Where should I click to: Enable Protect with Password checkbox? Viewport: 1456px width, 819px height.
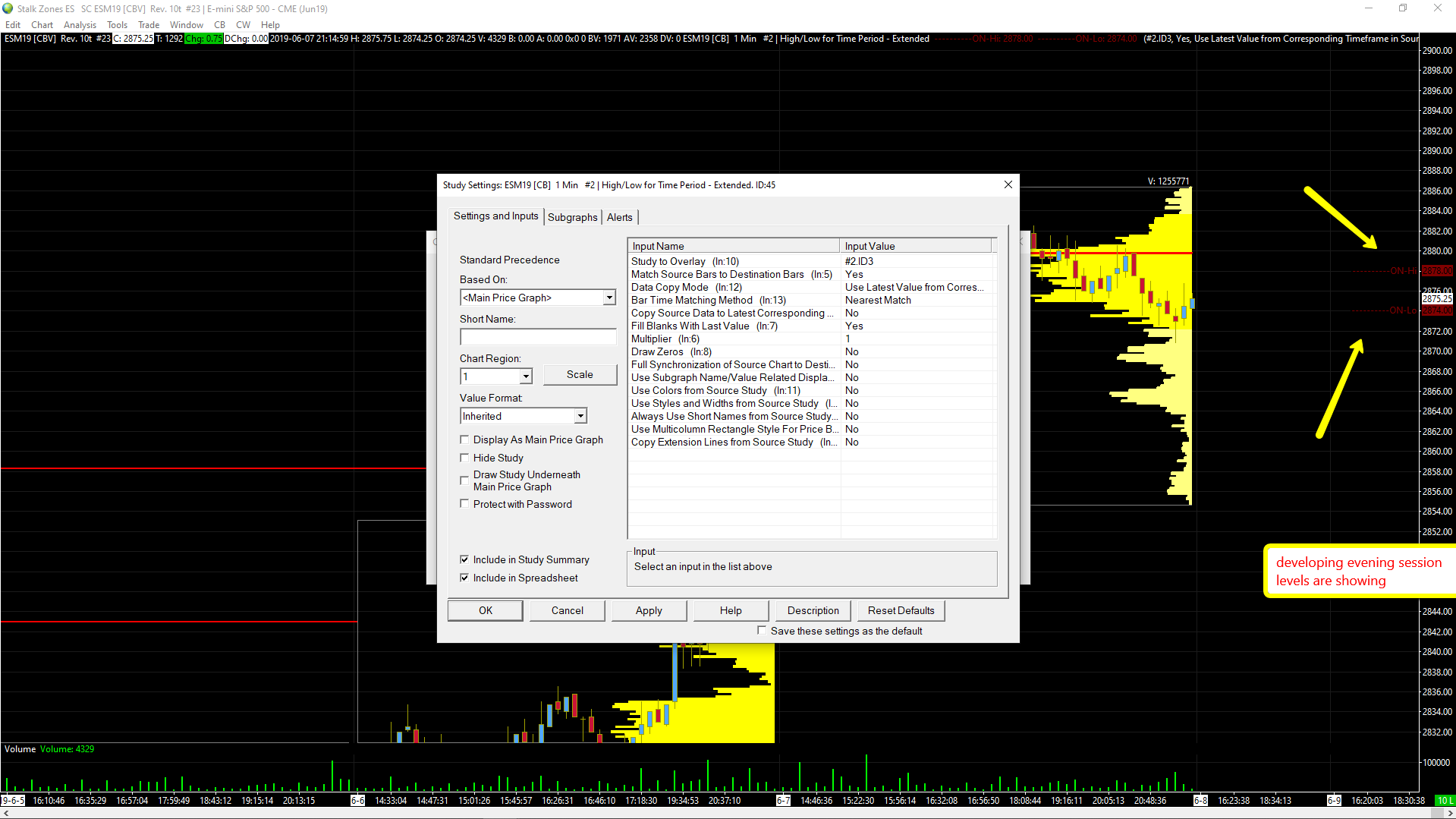[464, 504]
